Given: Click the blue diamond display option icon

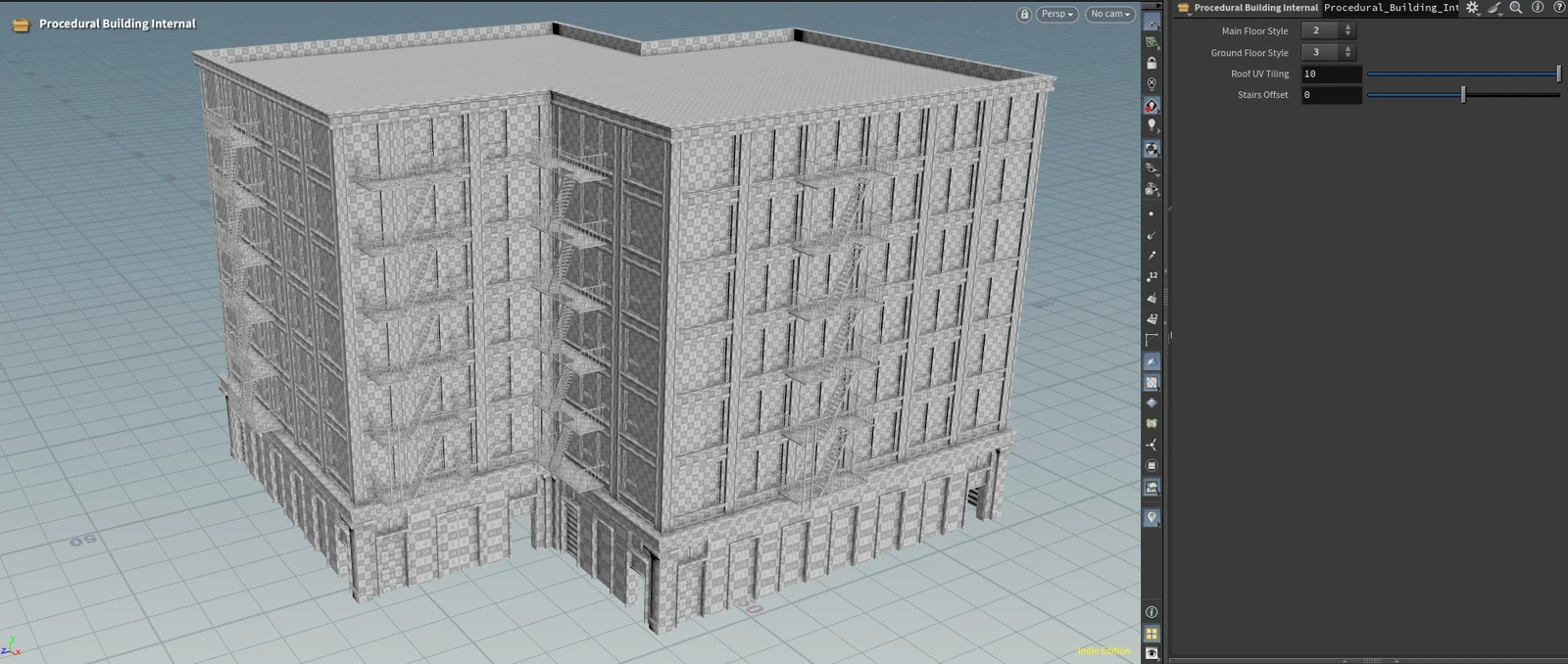Looking at the screenshot, I should [x=1151, y=403].
